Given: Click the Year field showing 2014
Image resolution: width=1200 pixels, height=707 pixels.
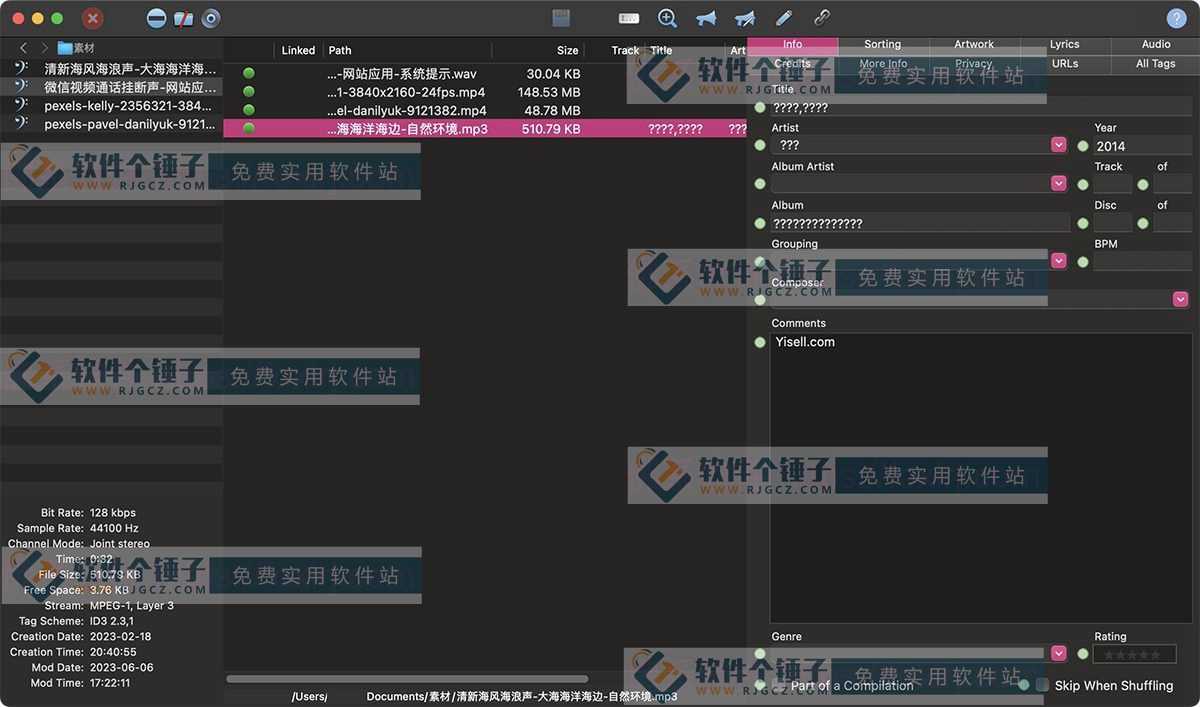Looking at the screenshot, I should [x=1142, y=146].
